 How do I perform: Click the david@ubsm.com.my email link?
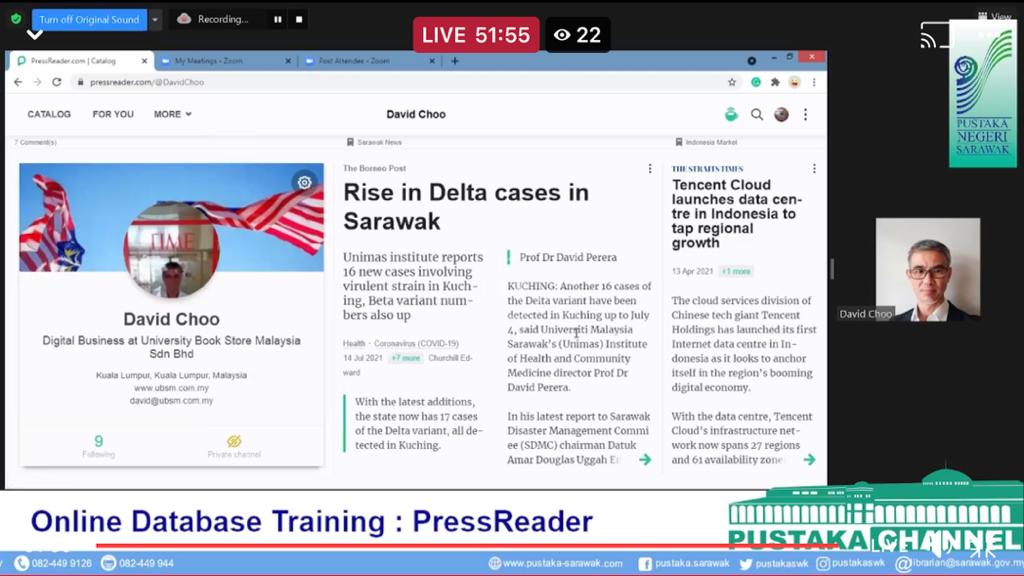pyautogui.click(x=171, y=401)
